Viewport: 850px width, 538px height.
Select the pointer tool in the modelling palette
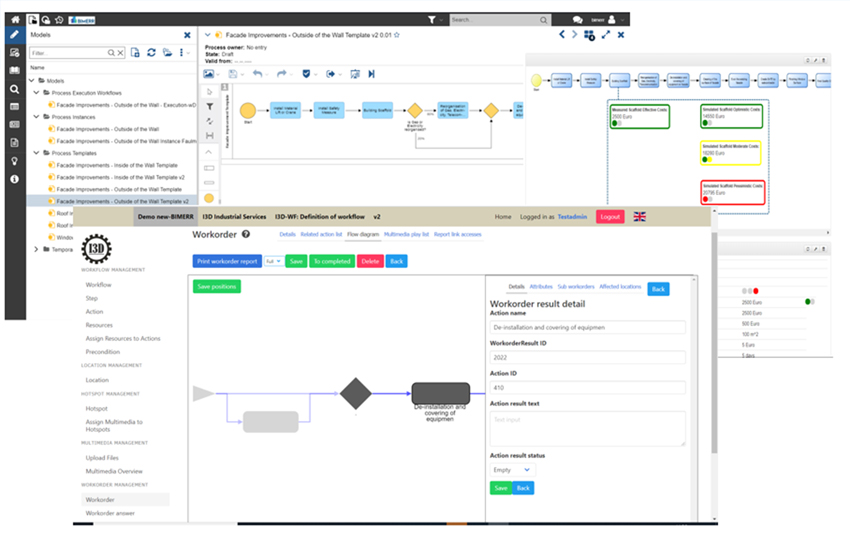tap(209, 92)
